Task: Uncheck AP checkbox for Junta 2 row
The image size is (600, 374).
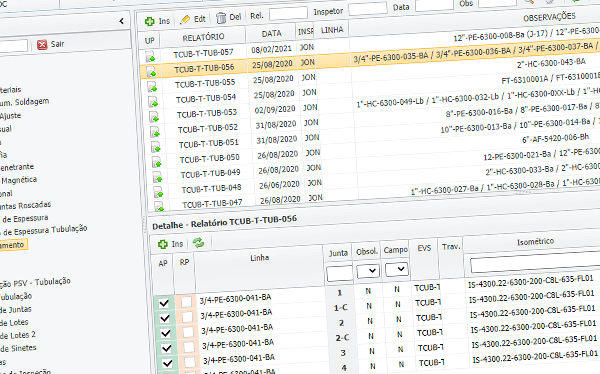Action: (165, 333)
